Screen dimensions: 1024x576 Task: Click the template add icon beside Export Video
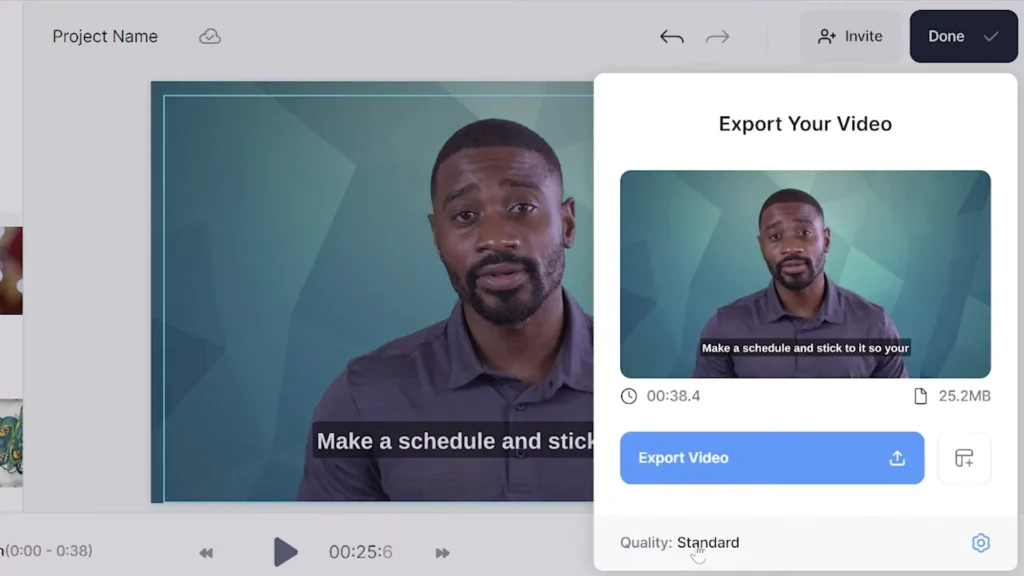coord(964,458)
